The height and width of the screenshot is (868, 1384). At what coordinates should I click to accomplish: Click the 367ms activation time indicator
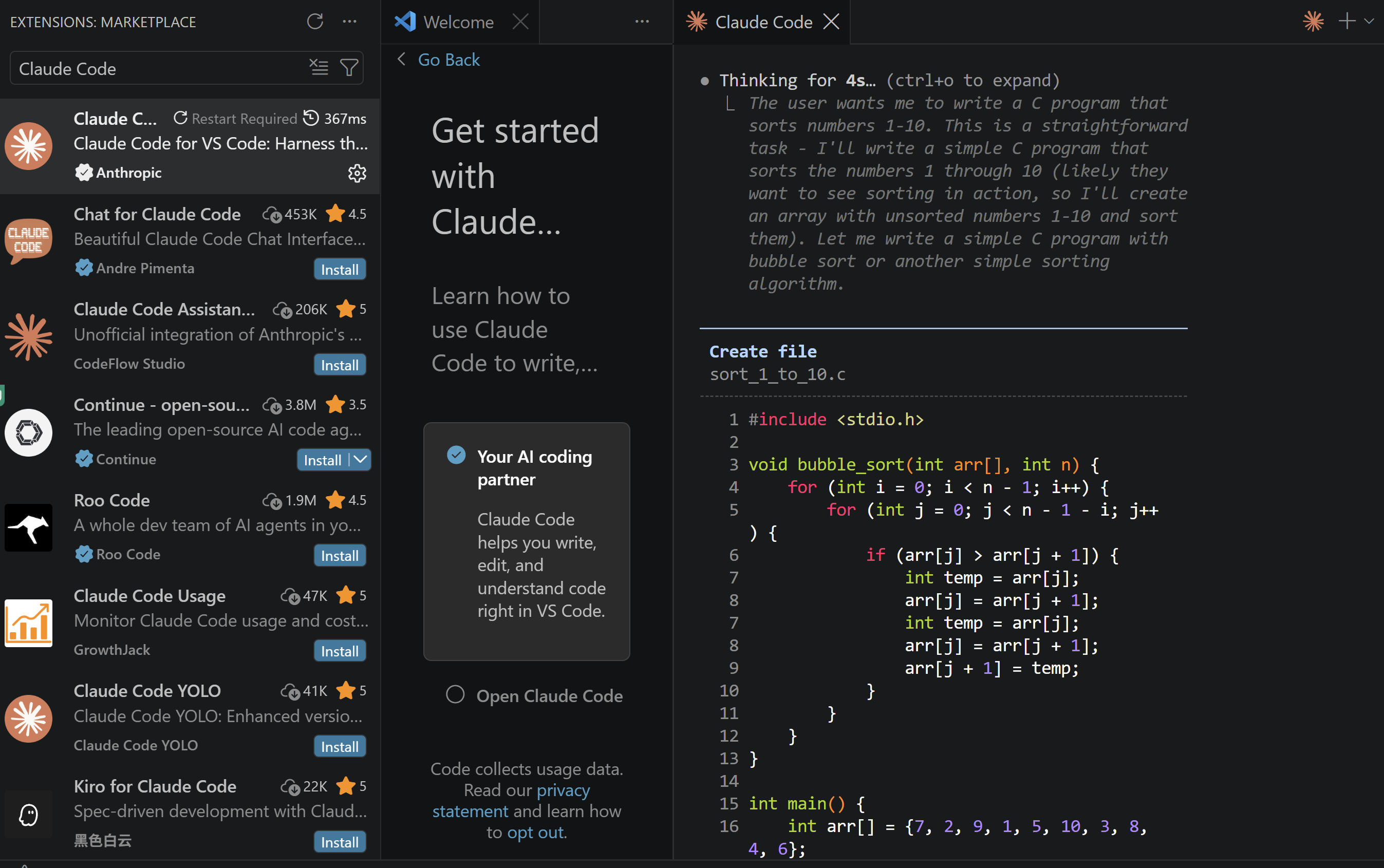(334, 118)
